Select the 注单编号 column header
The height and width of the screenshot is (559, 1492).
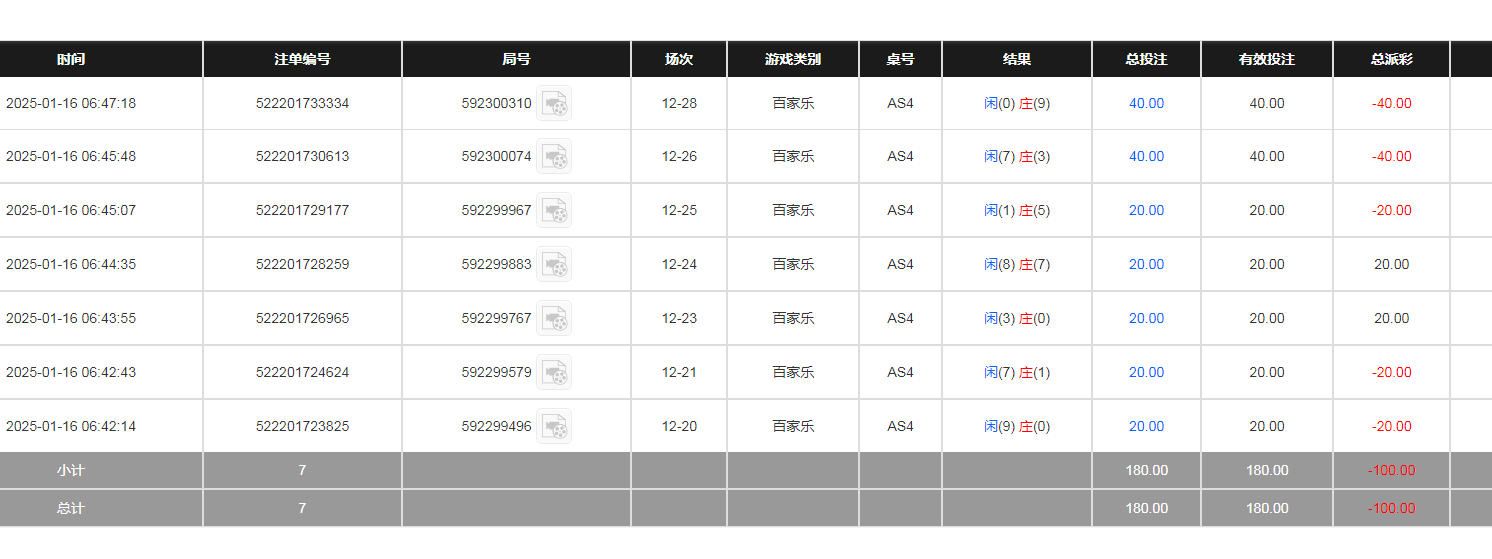302,59
